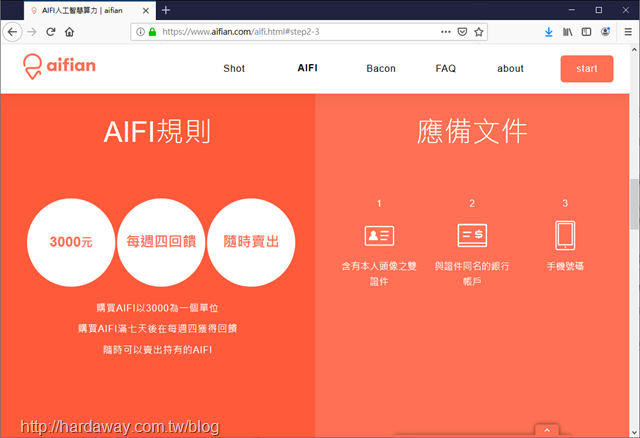Image resolution: width=640 pixels, height=438 pixels.
Task: Show site information icon in address bar
Action: coord(140,32)
